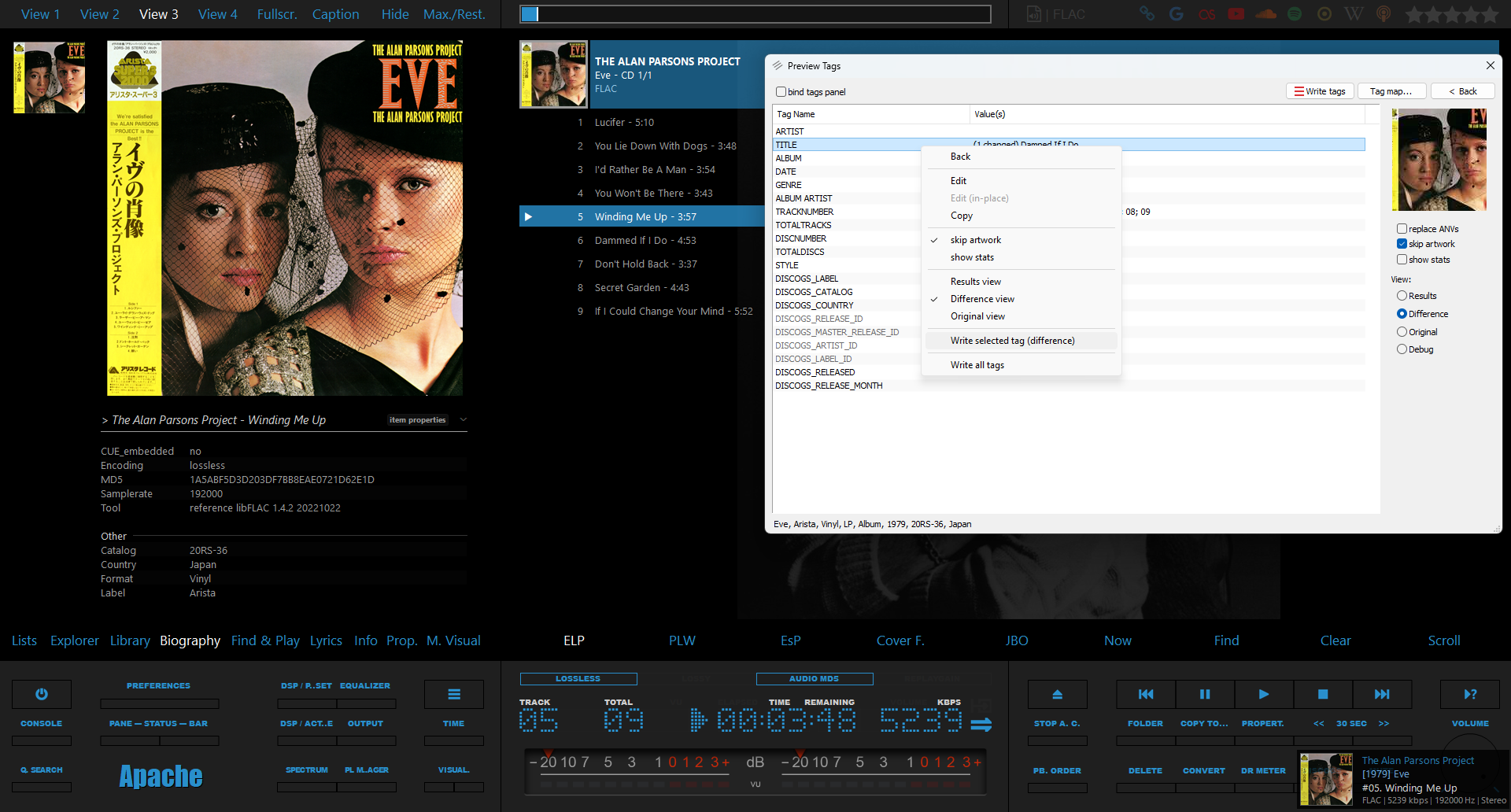Uncheck the skip artwork checkbox in side panel
Image resolution: width=1511 pixels, height=812 pixels.
pyautogui.click(x=1402, y=244)
